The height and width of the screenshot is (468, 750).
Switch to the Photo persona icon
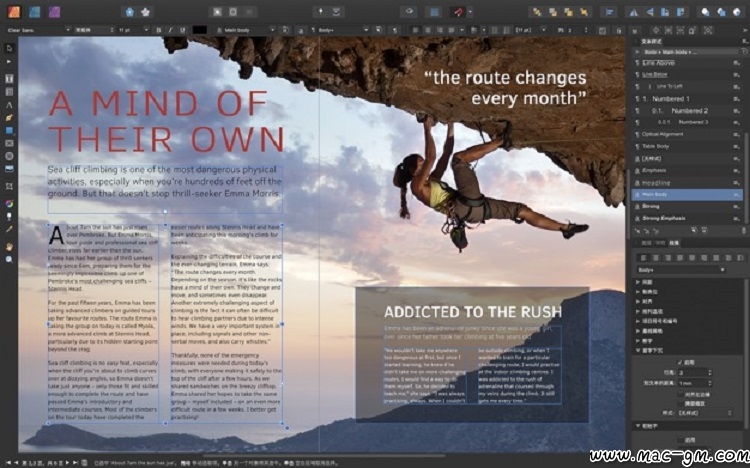(55, 11)
